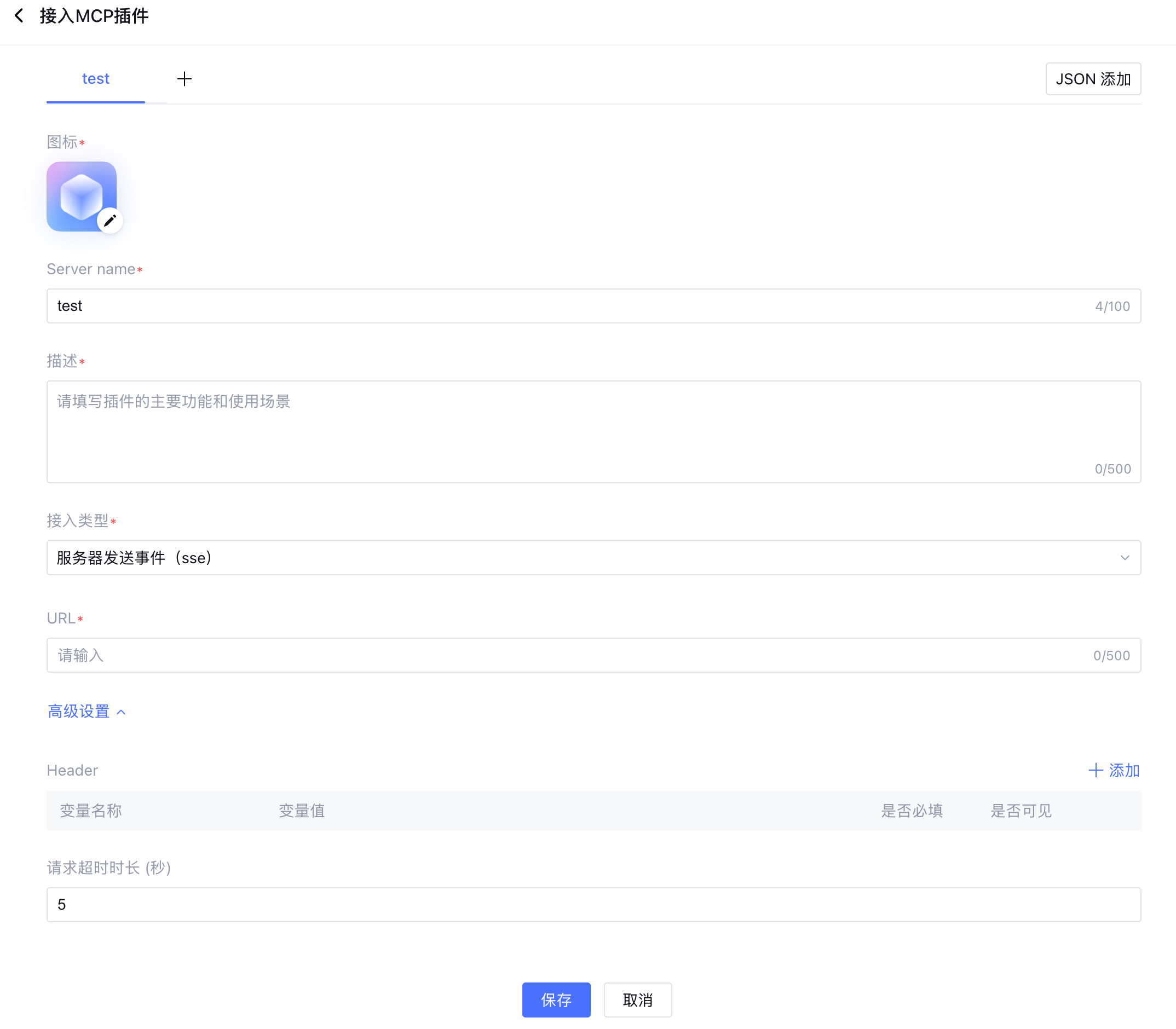The height and width of the screenshot is (1029, 1176).
Task: Click the plus icon next to 添加 for Header
Action: 1096,770
